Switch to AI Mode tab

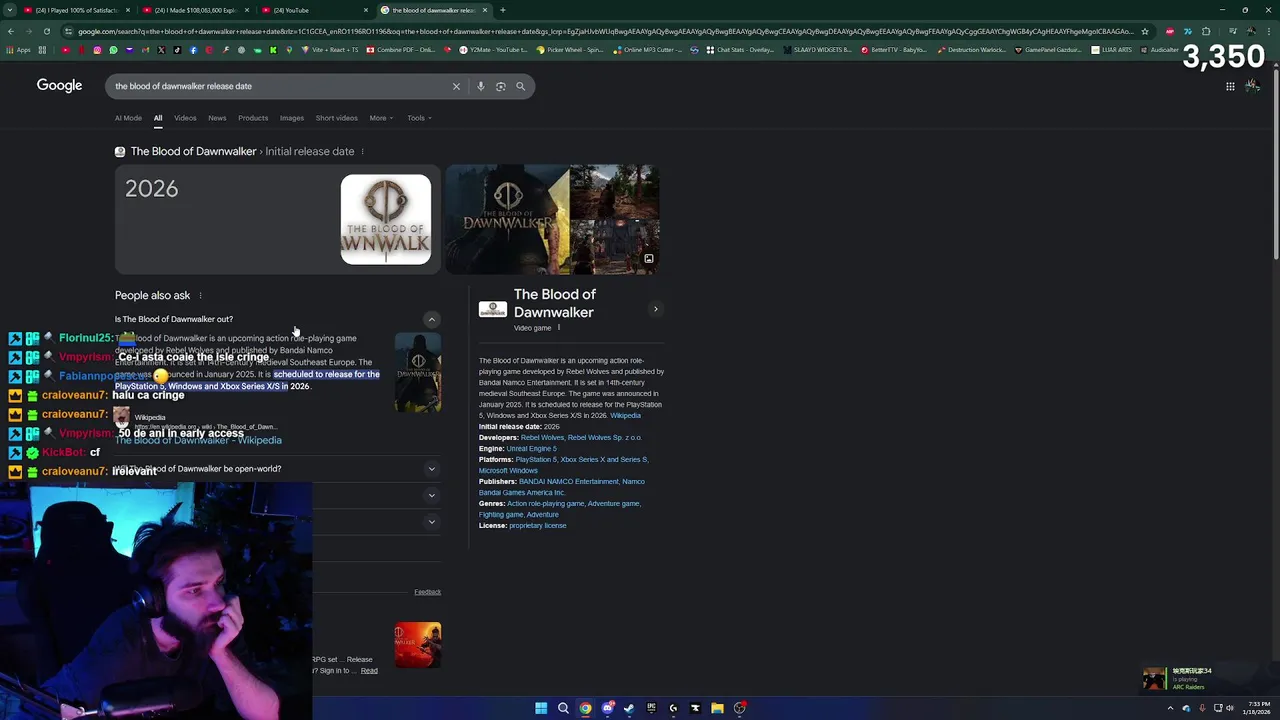tap(128, 118)
